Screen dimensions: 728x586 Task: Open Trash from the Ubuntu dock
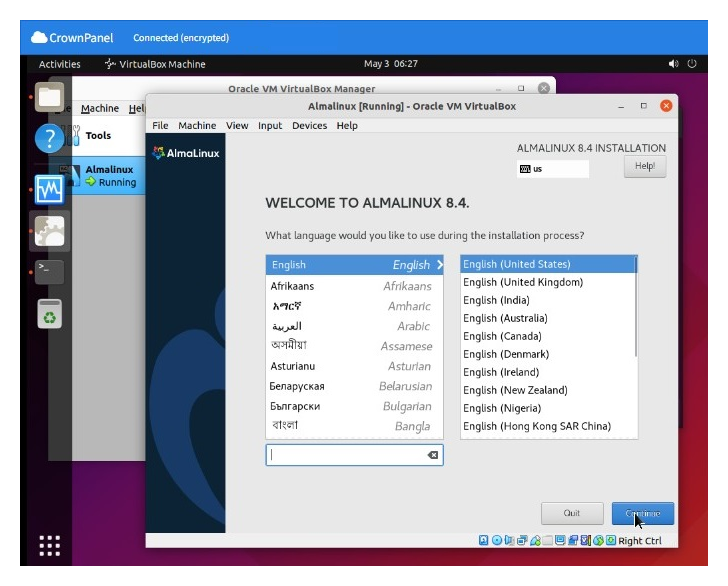50,314
